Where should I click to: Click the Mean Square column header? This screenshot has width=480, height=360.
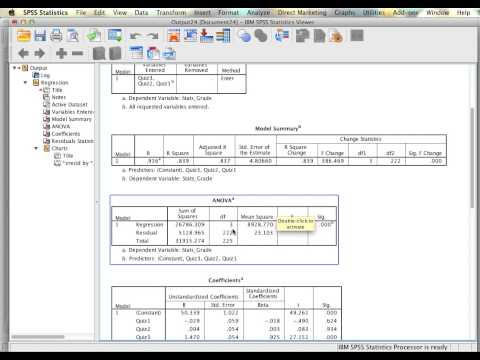click(257, 217)
